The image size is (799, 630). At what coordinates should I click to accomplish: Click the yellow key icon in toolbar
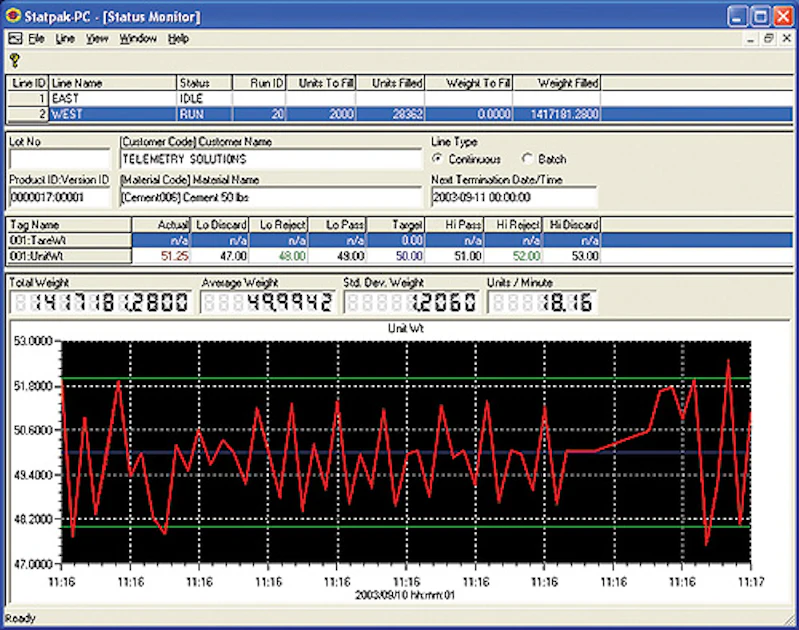click(14, 61)
